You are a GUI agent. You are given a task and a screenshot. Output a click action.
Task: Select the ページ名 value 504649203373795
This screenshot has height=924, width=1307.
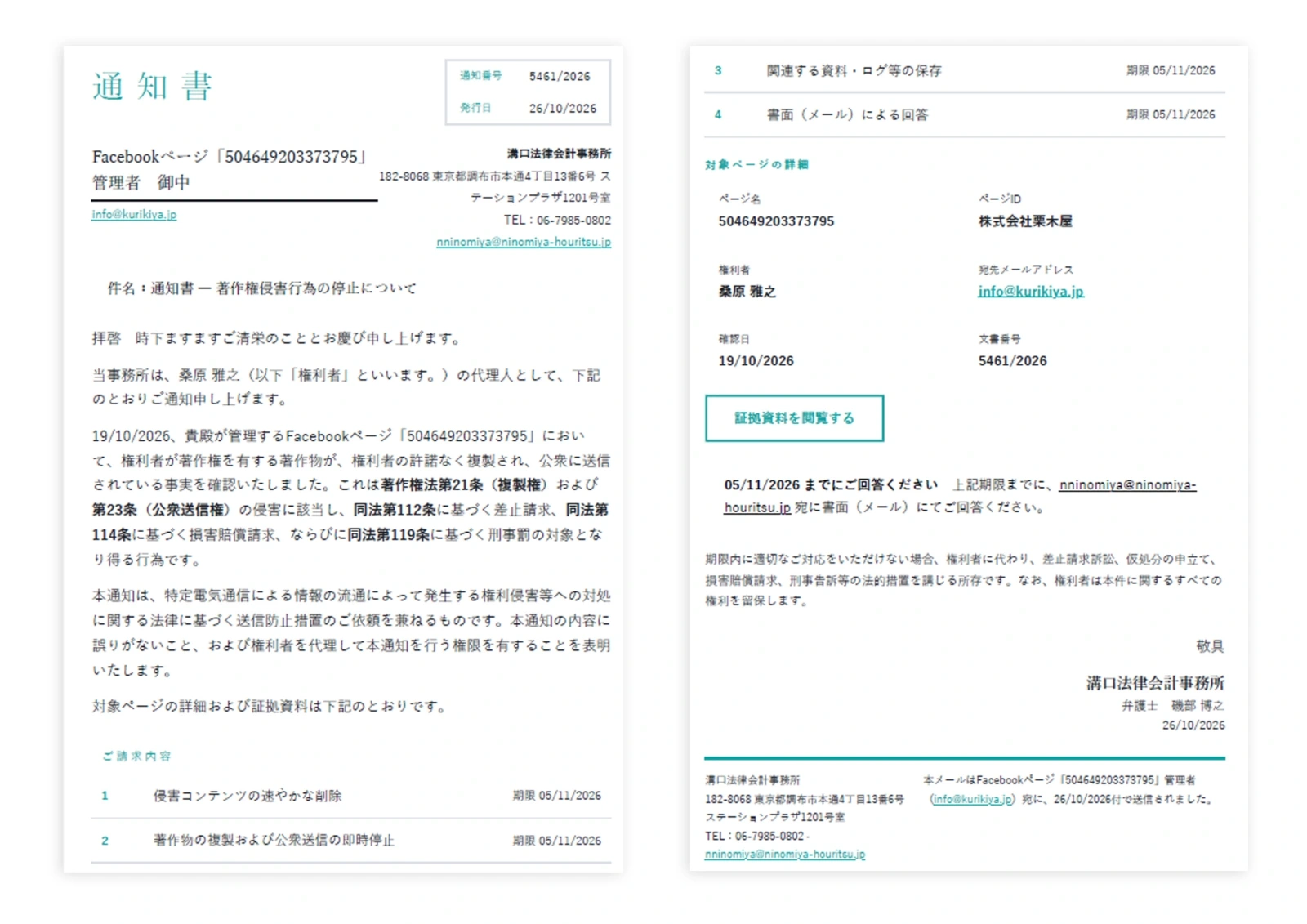tap(776, 221)
